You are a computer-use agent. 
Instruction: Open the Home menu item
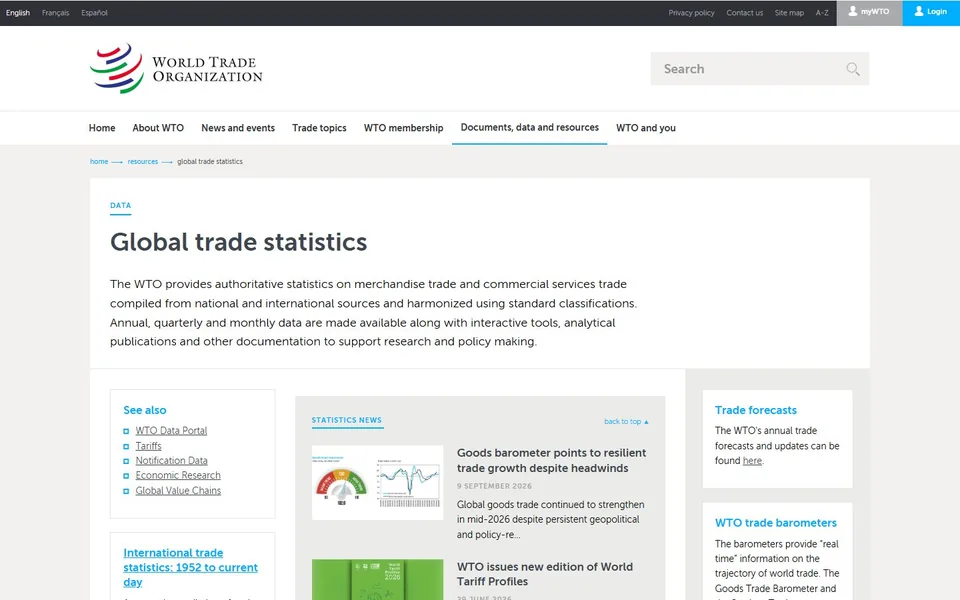(x=102, y=128)
